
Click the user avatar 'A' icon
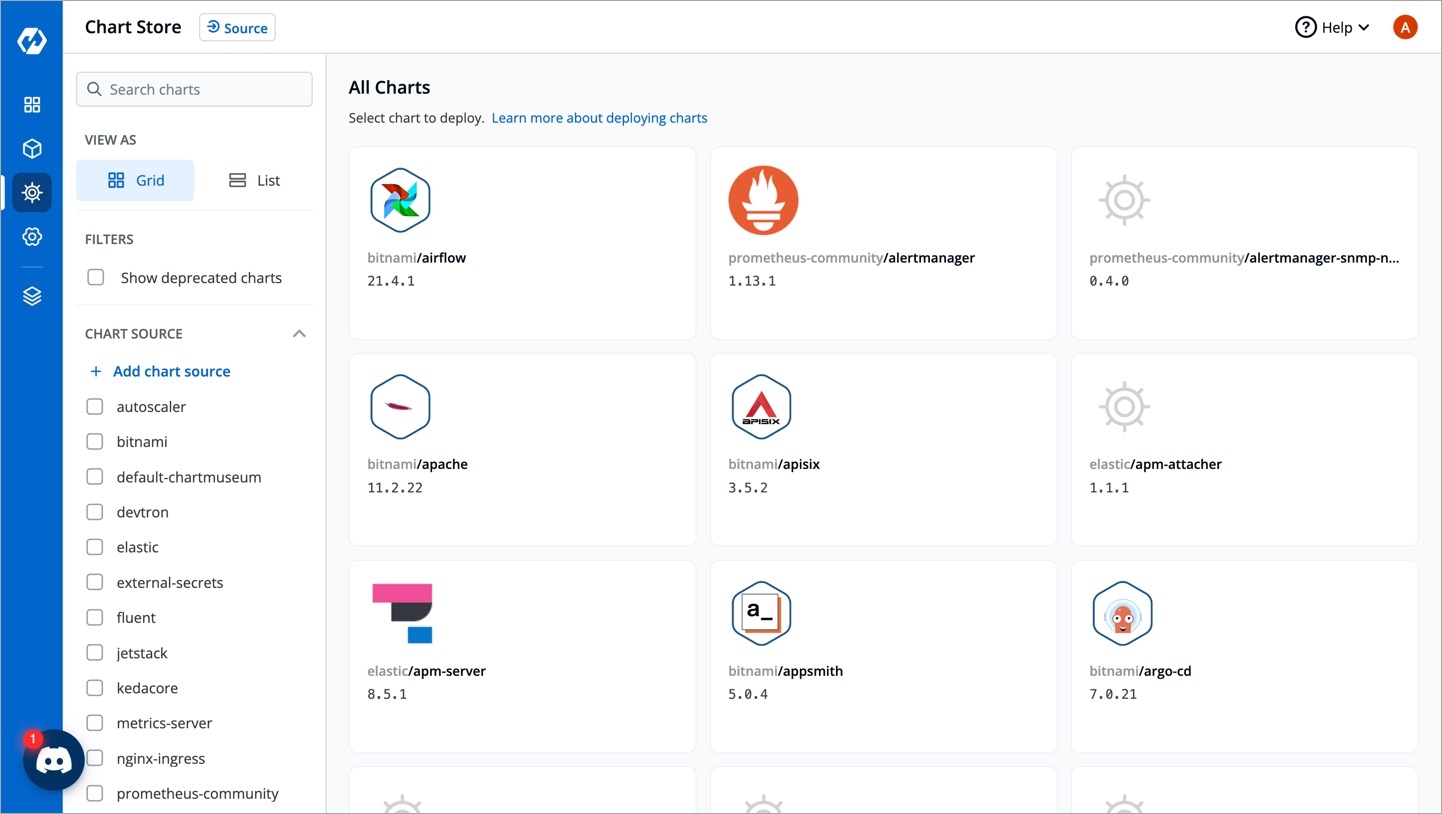click(x=1405, y=28)
